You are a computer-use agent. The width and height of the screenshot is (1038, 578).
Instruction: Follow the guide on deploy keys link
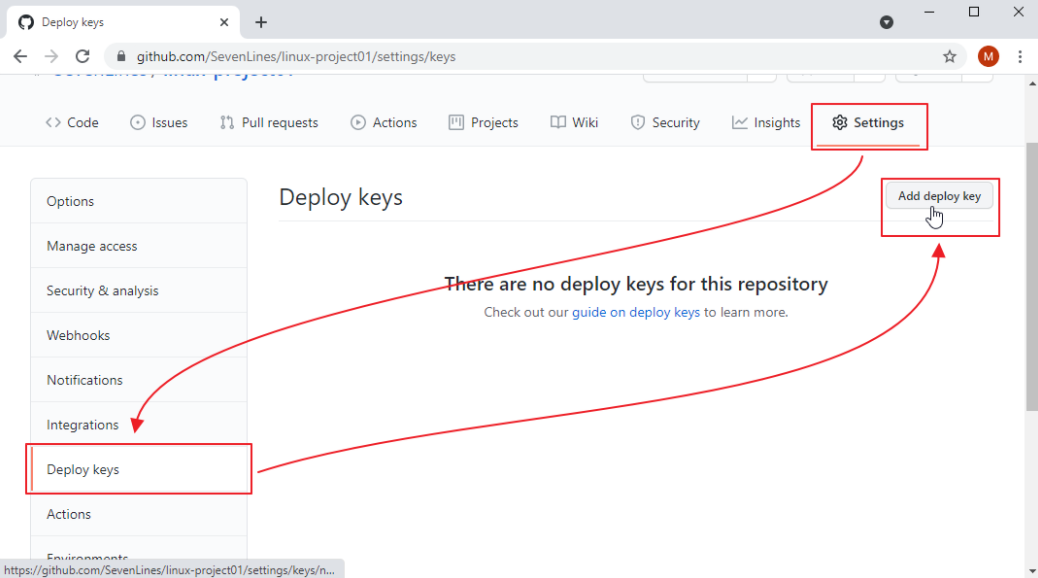coord(636,312)
